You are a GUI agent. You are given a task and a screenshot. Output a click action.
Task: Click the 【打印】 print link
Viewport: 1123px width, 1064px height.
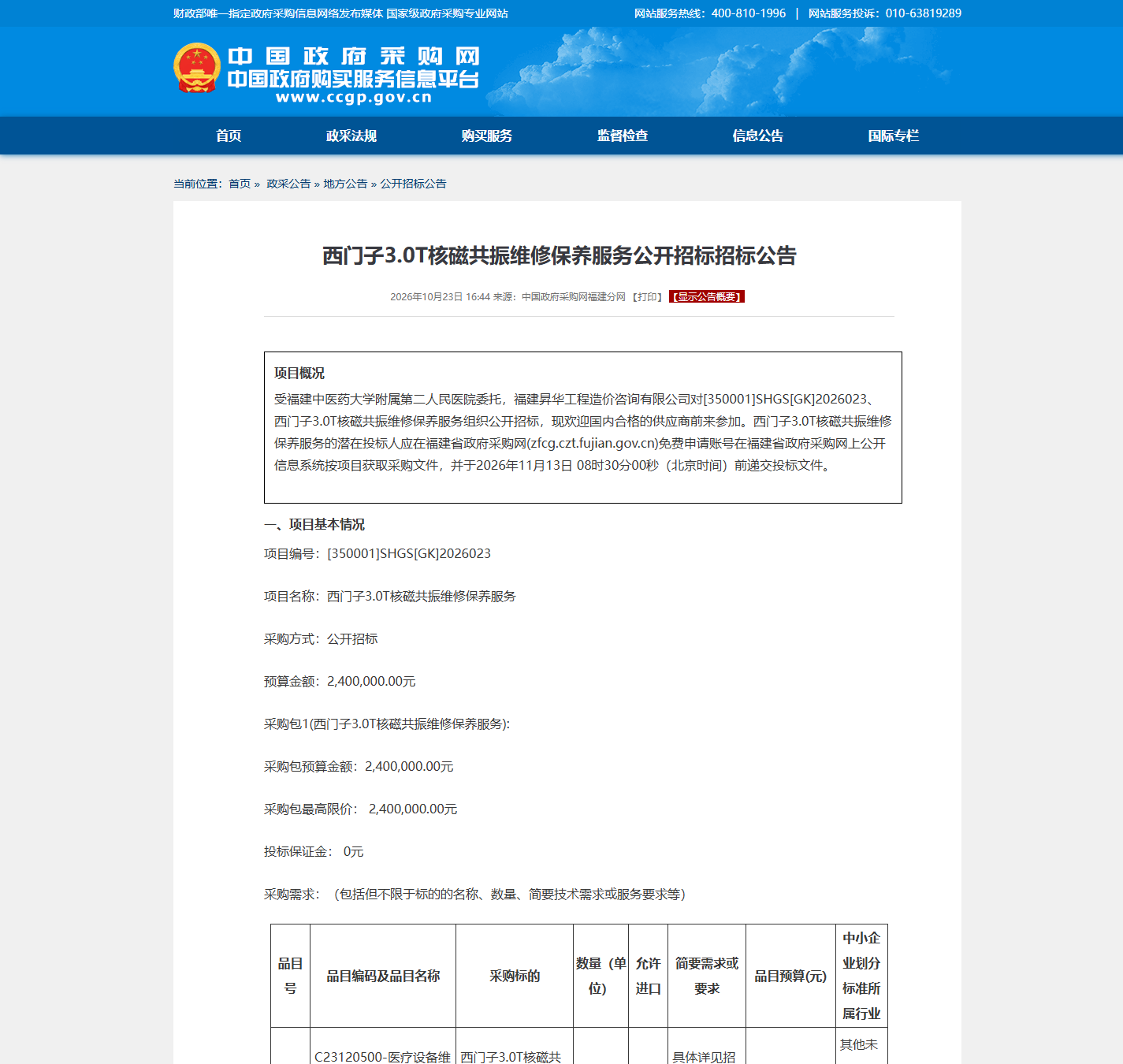(x=648, y=297)
